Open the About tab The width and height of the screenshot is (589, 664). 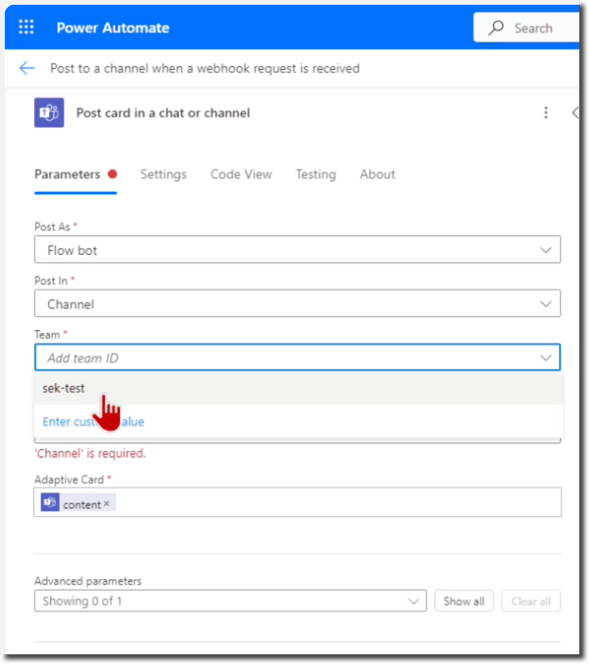pyautogui.click(x=377, y=174)
